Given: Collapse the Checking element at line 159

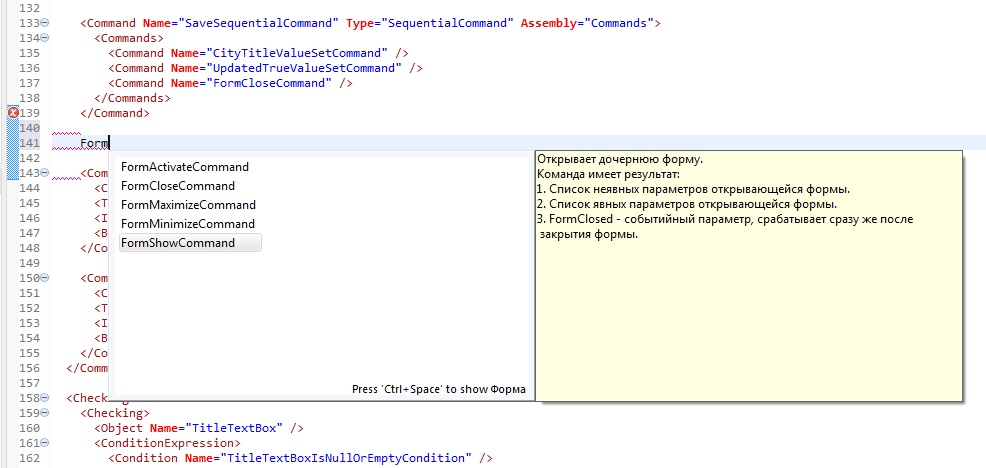Looking at the screenshot, I should coord(45,413).
